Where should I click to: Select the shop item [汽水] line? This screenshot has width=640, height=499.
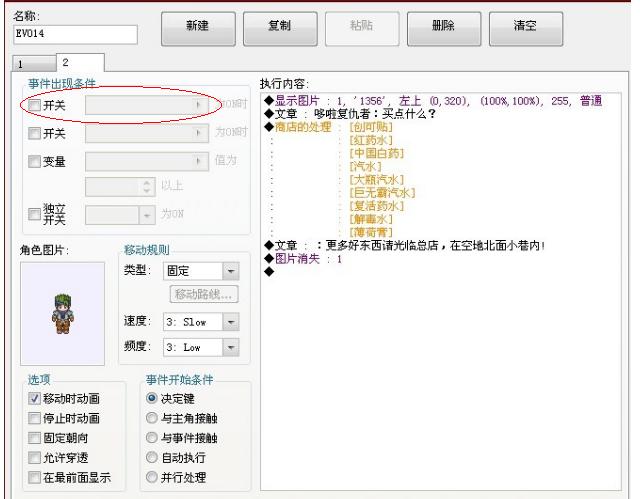[365, 166]
